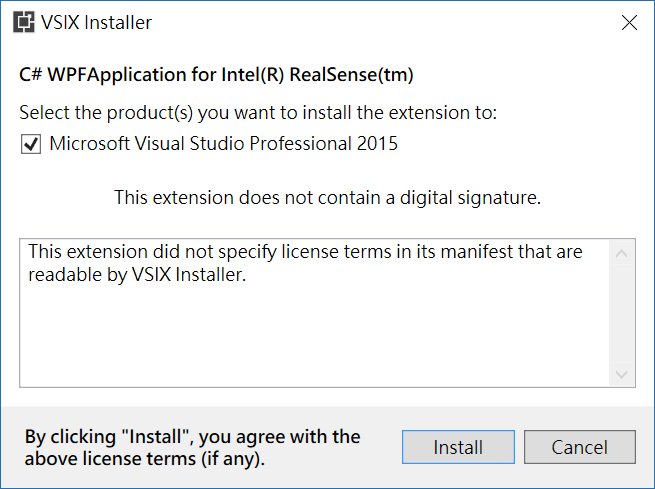Close the VSIX Installer dialog window

[629, 22]
